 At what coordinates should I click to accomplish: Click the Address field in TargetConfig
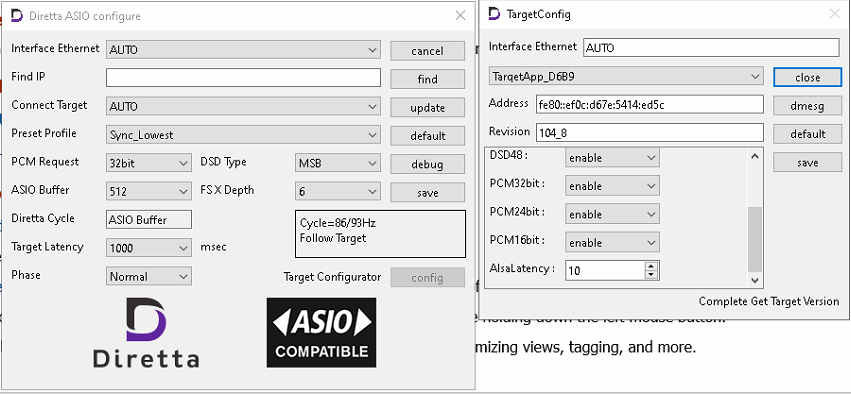point(650,104)
